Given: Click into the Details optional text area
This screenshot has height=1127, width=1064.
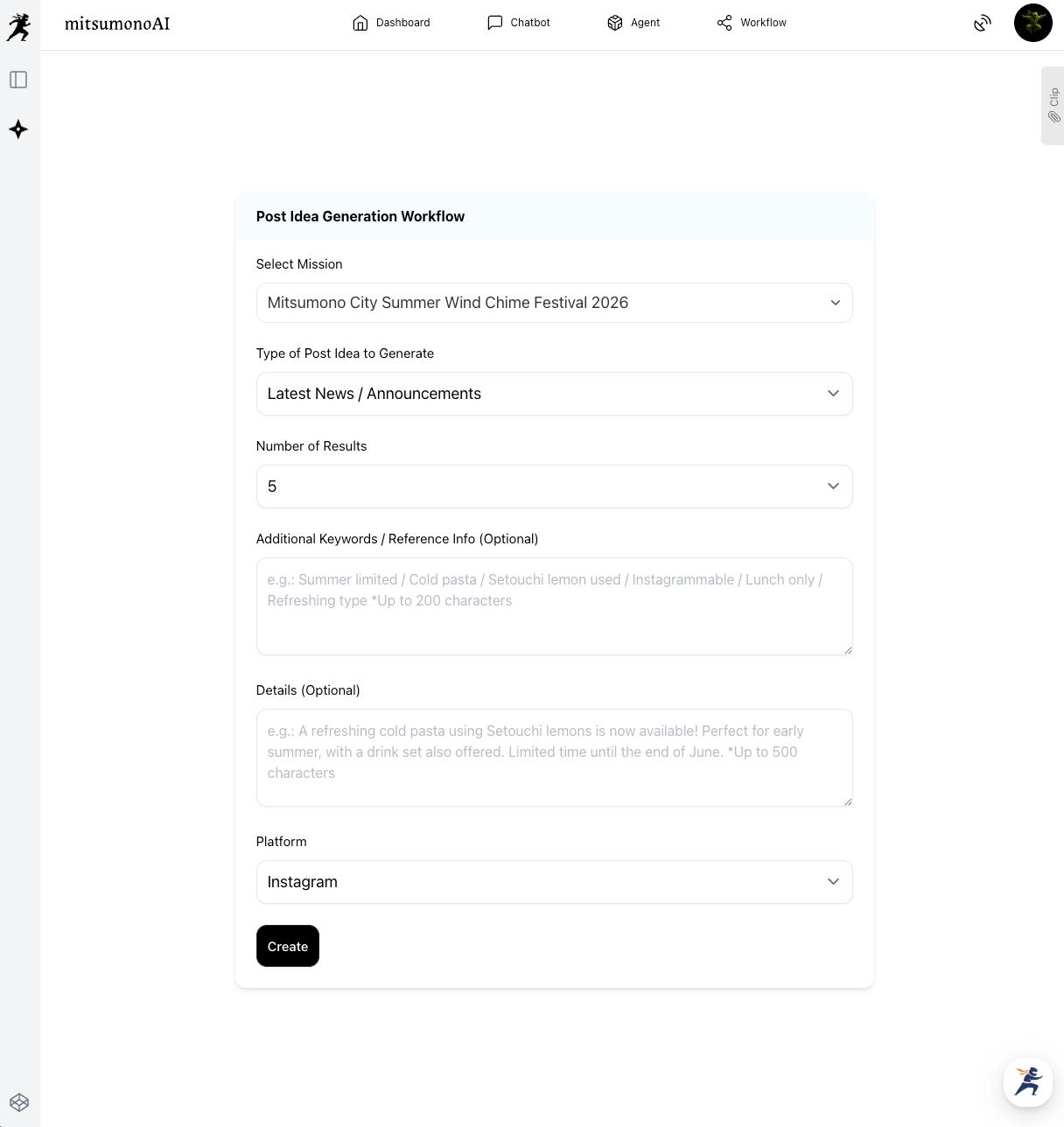Looking at the screenshot, I should [554, 758].
